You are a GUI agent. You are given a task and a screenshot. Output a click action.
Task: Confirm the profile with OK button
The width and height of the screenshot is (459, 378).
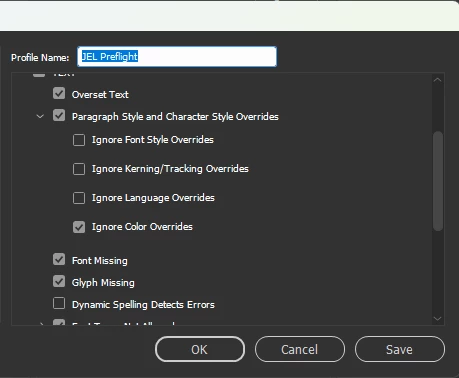(x=200, y=349)
